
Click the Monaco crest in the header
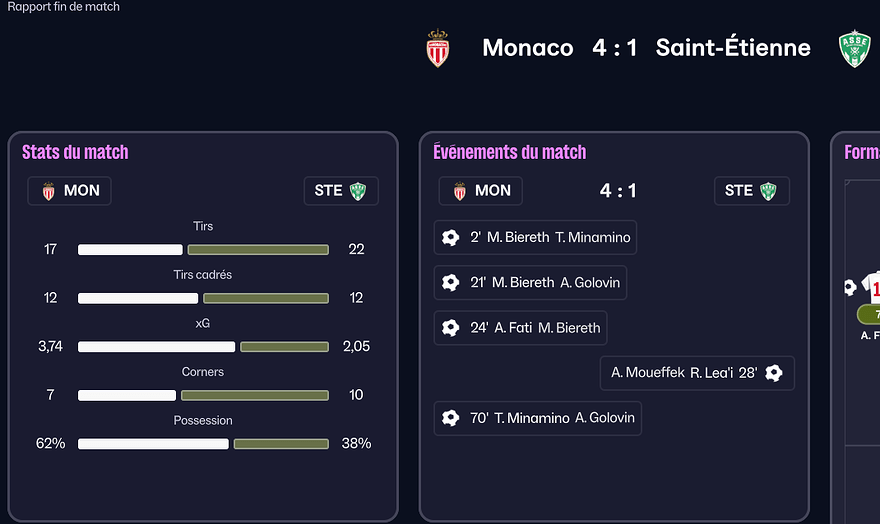[437, 48]
